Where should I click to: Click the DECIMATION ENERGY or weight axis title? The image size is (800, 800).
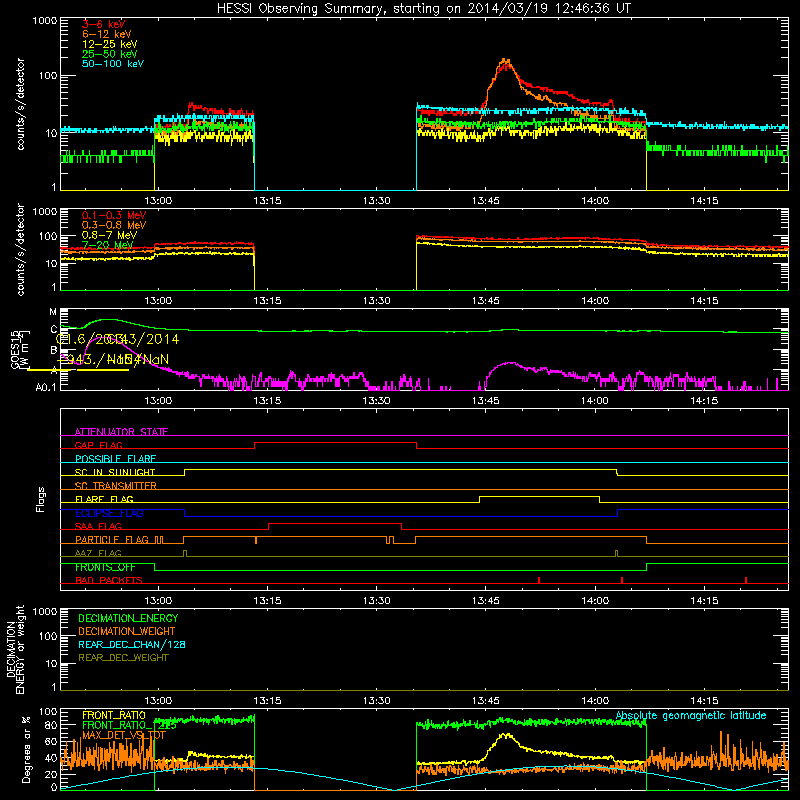(x=15, y=649)
